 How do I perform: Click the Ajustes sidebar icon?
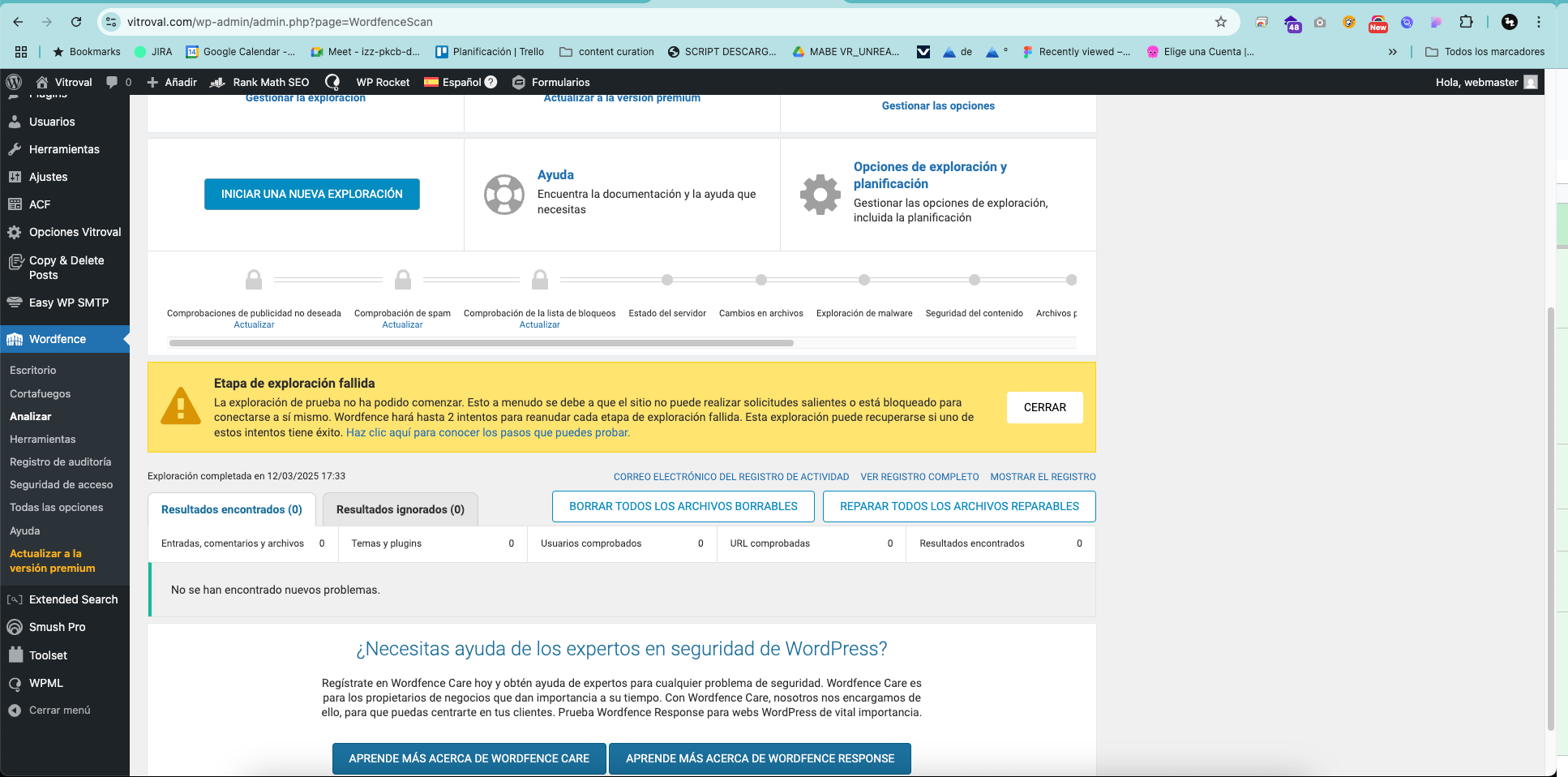pyautogui.click(x=15, y=177)
